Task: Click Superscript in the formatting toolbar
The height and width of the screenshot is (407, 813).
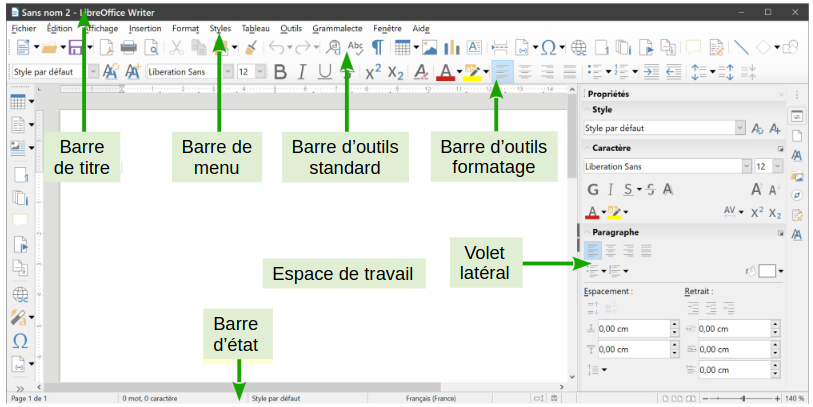Action: click(x=373, y=72)
